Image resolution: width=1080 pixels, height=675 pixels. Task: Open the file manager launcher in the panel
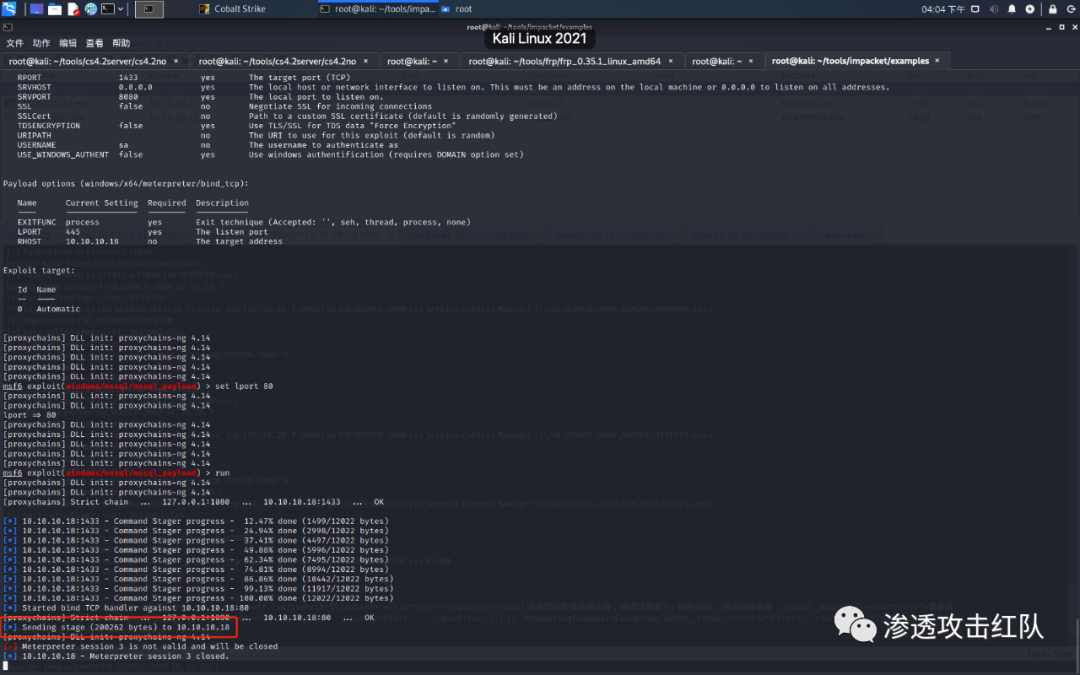tap(54, 9)
